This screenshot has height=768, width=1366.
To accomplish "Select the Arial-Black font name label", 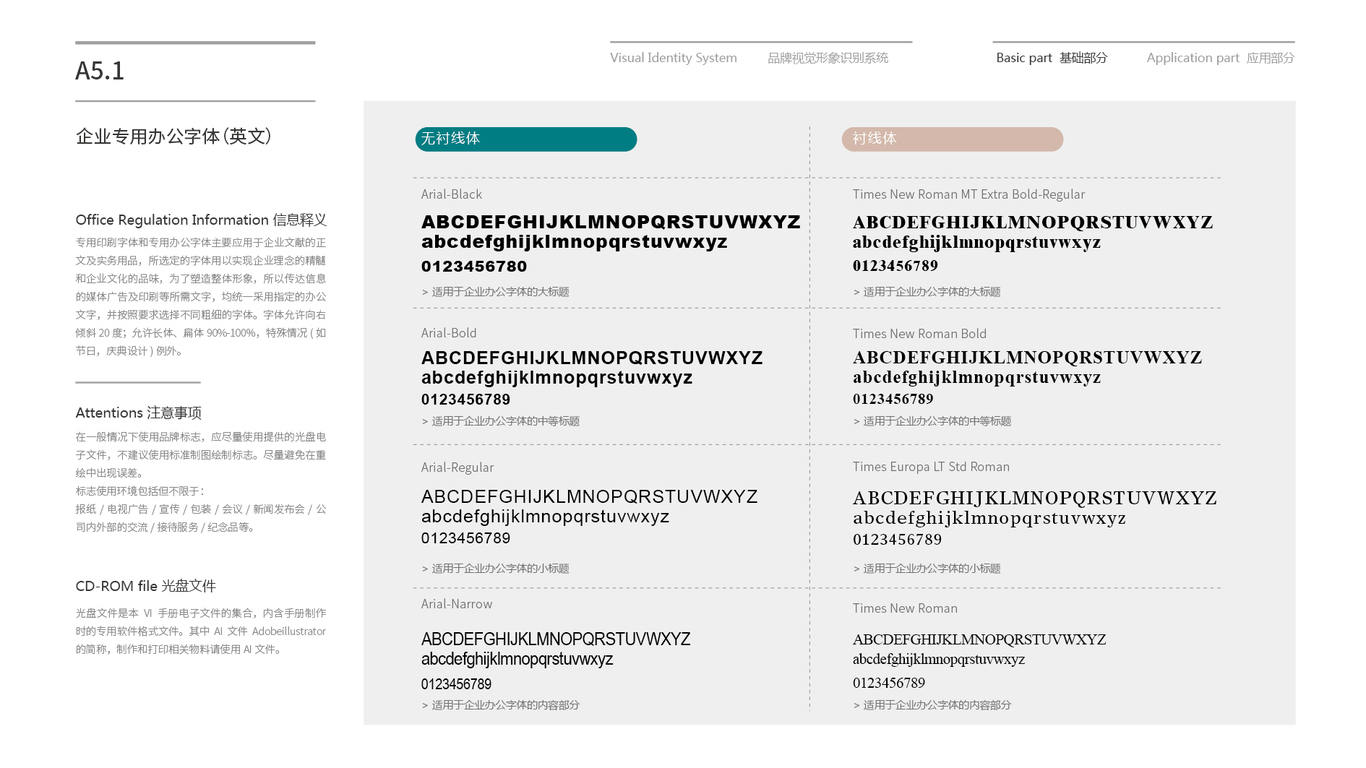I will pos(451,194).
